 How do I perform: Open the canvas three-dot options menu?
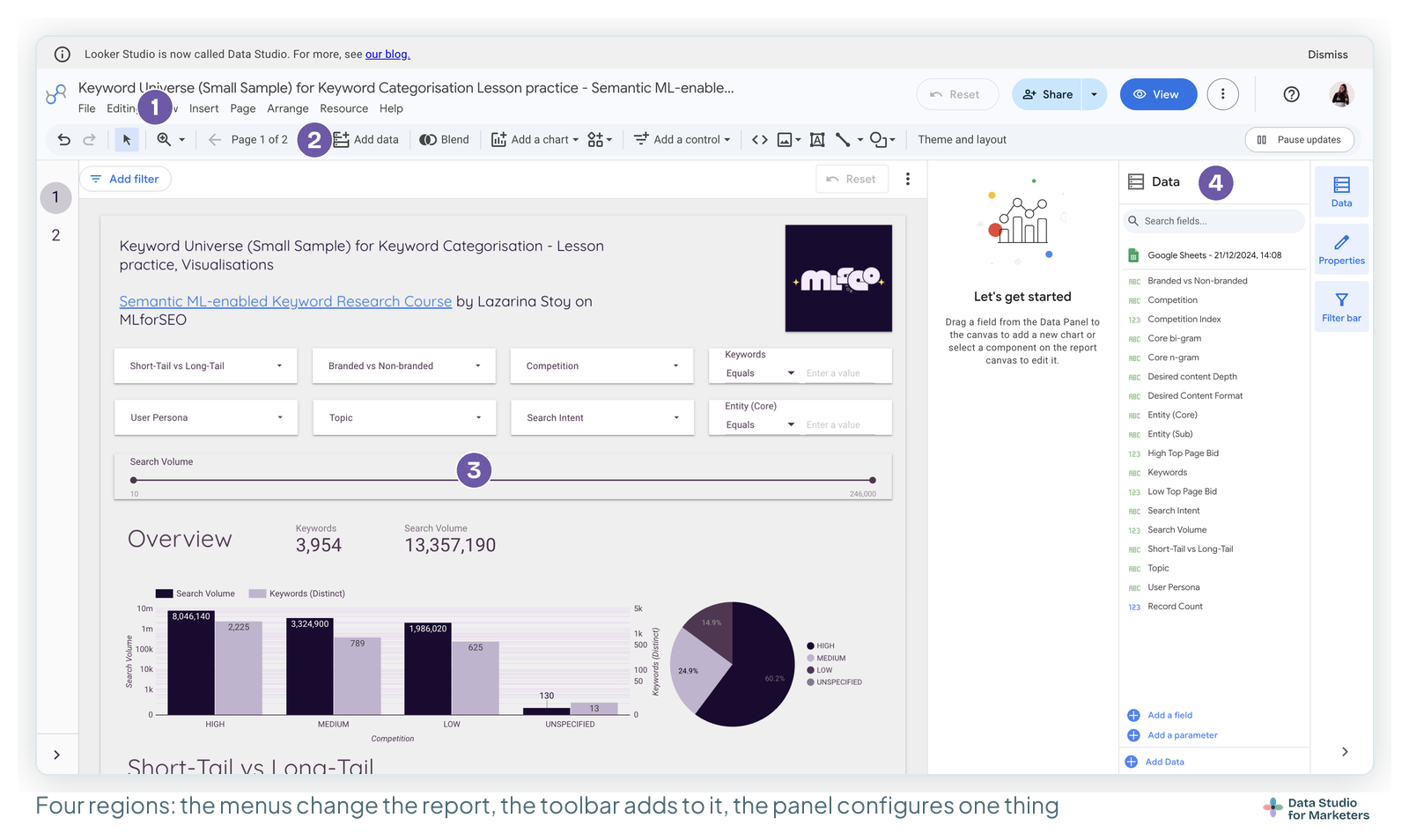tap(908, 179)
